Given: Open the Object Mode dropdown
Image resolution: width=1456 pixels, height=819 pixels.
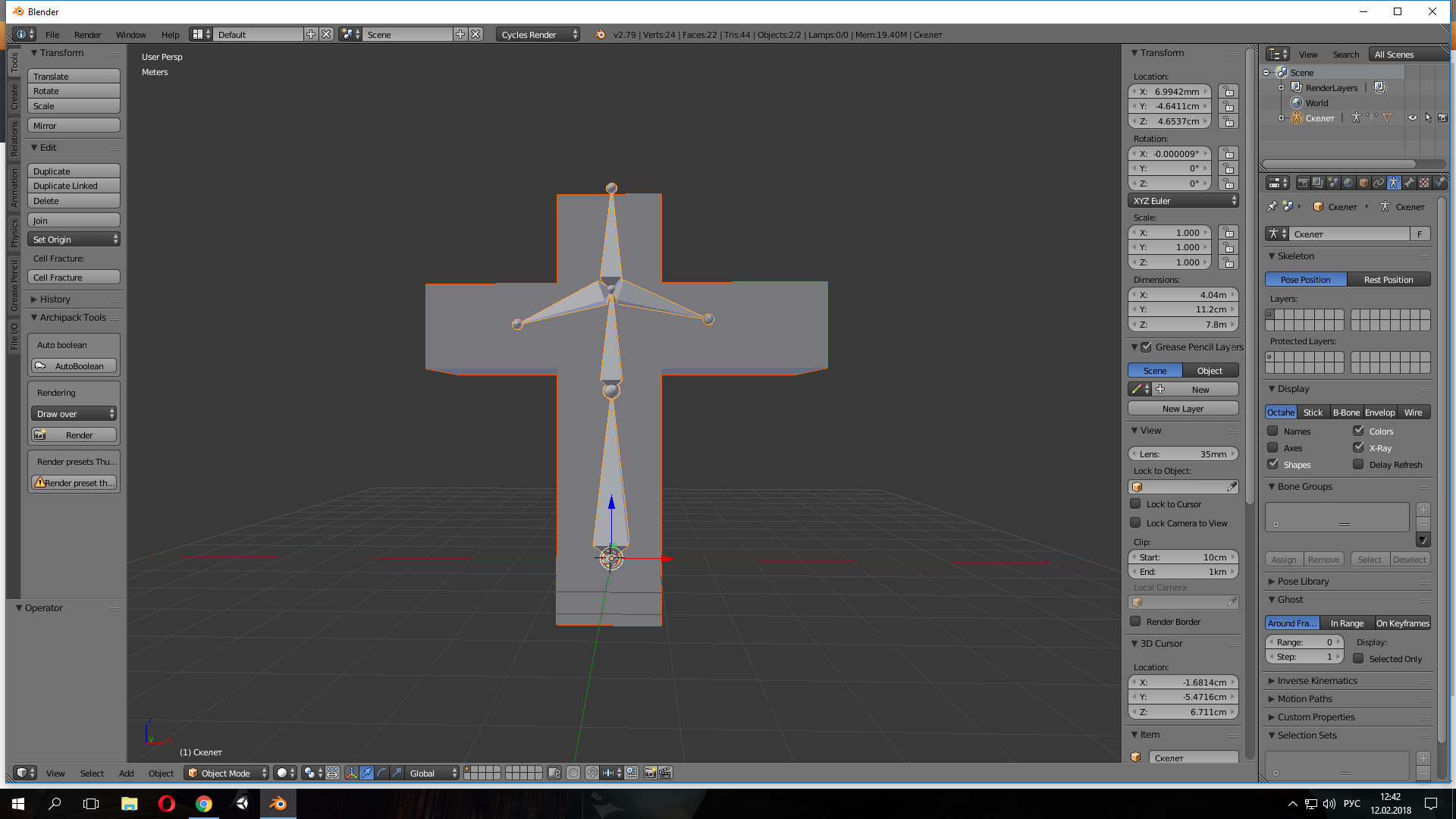Looking at the screenshot, I should click(227, 773).
